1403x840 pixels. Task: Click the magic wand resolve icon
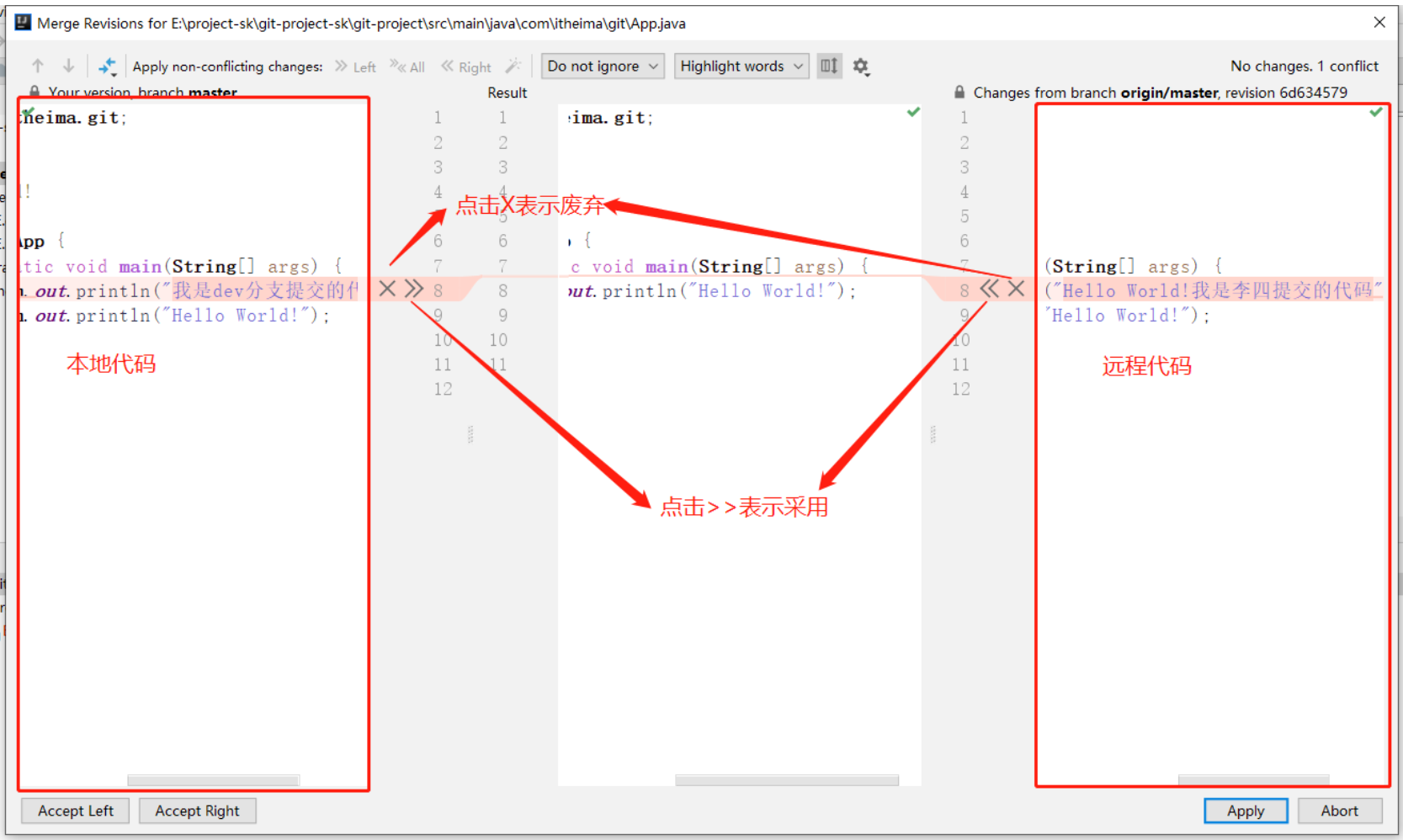pyautogui.click(x=513, y=66)
